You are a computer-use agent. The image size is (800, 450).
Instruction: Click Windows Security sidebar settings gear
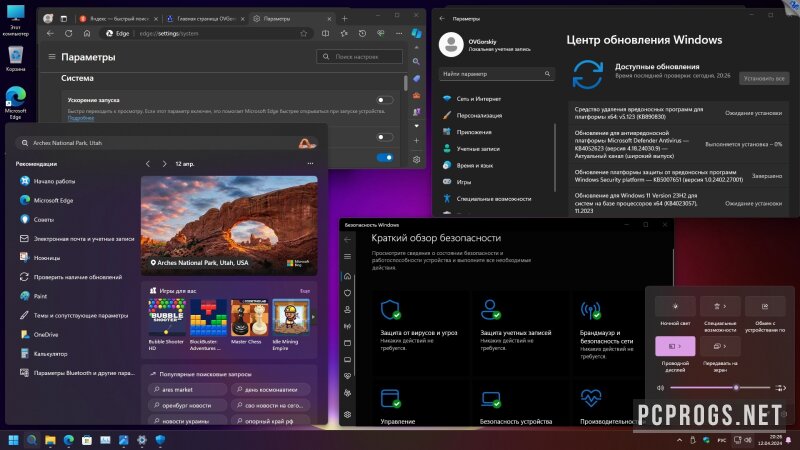347,414
